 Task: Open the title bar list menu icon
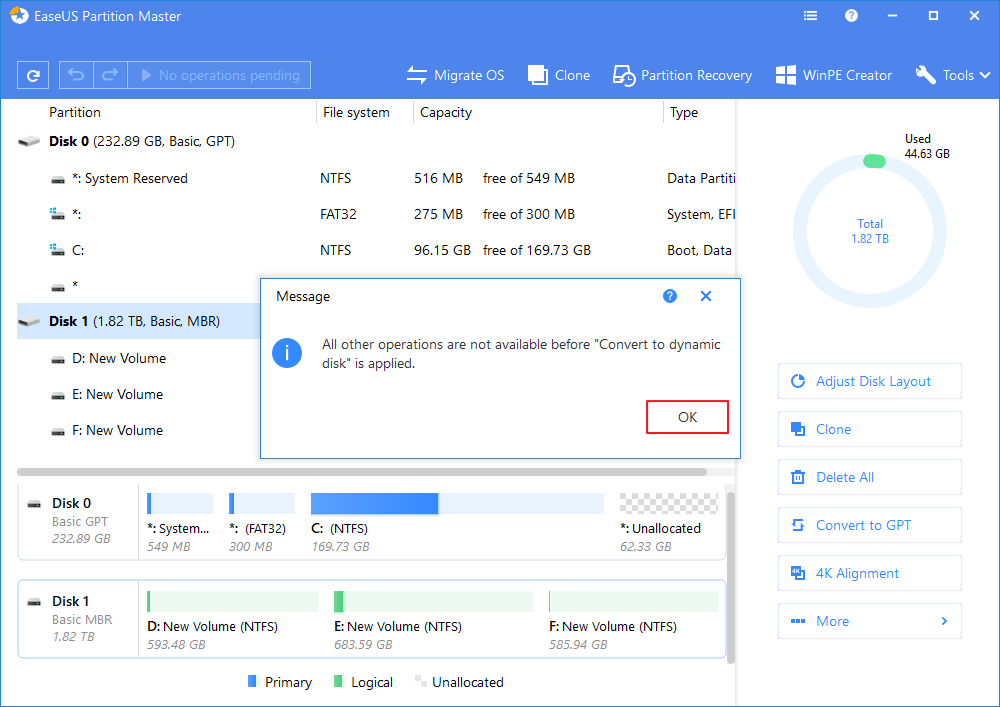811,16
